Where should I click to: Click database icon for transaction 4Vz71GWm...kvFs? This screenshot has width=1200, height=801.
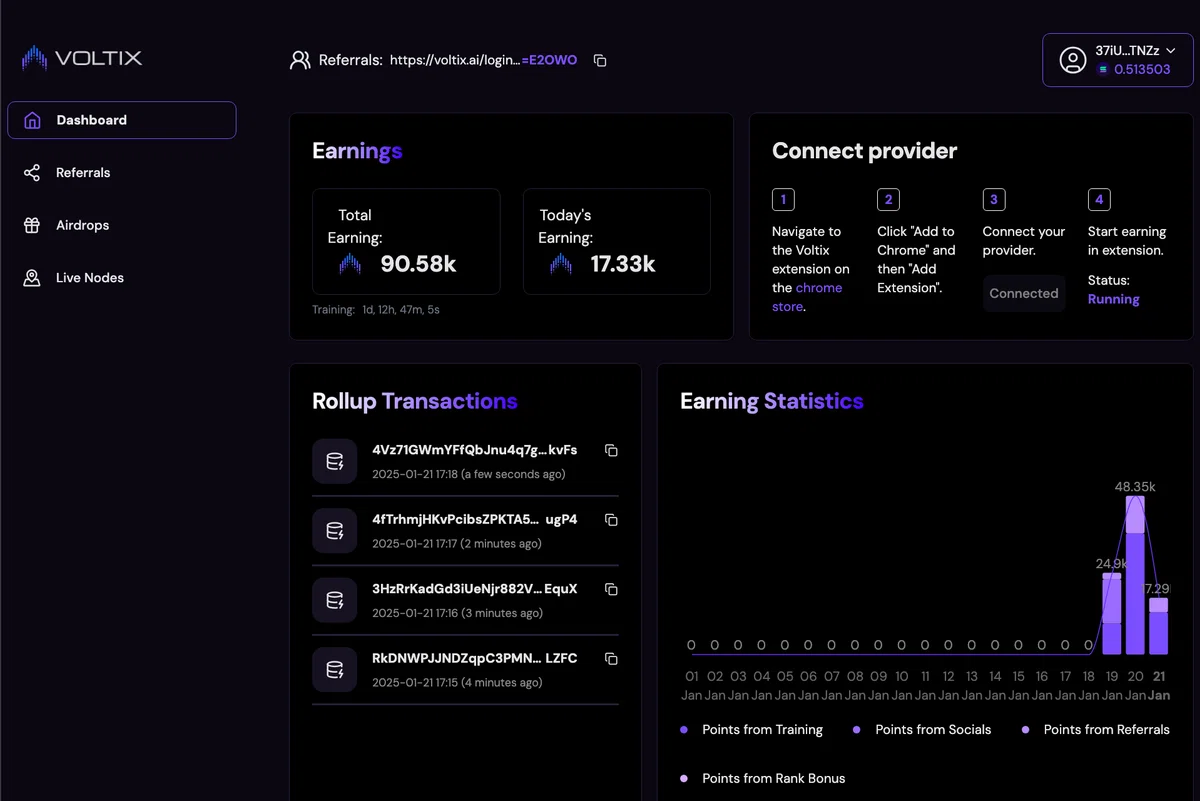pyautogui.click(x=335, y=461)
